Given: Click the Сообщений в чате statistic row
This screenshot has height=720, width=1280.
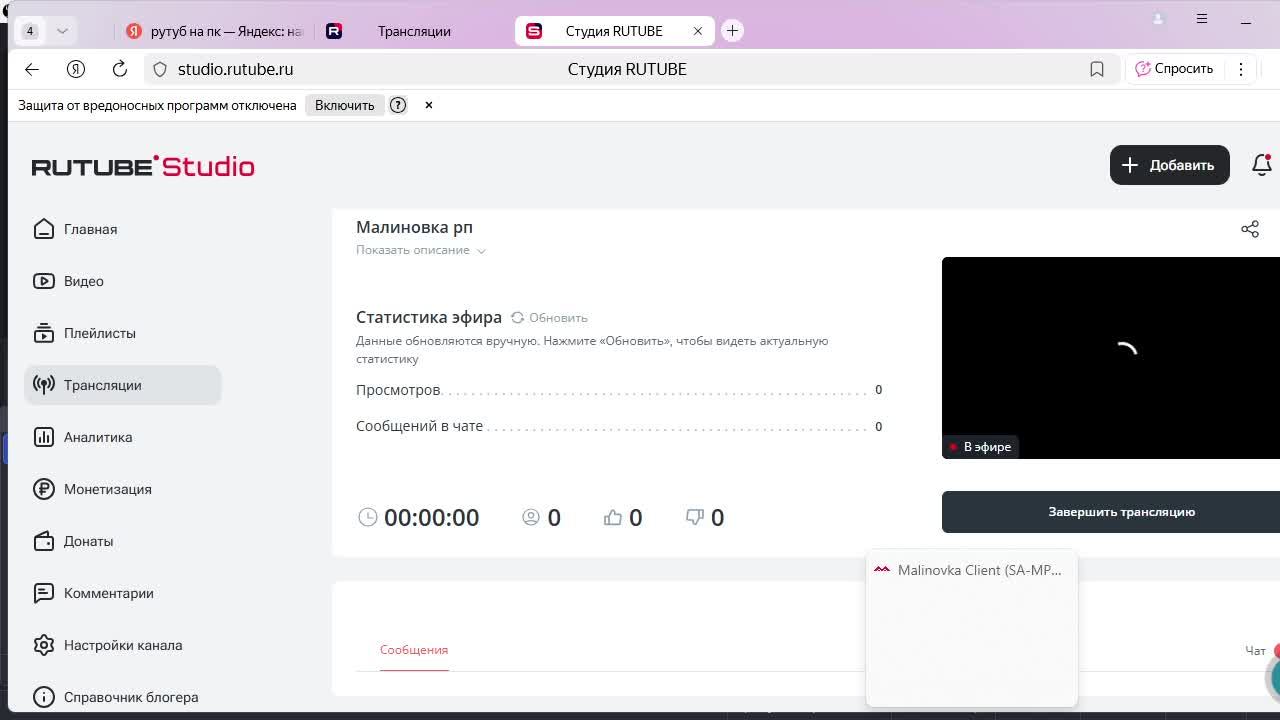Looking at the screenshot, I should (x=619, y=426).
